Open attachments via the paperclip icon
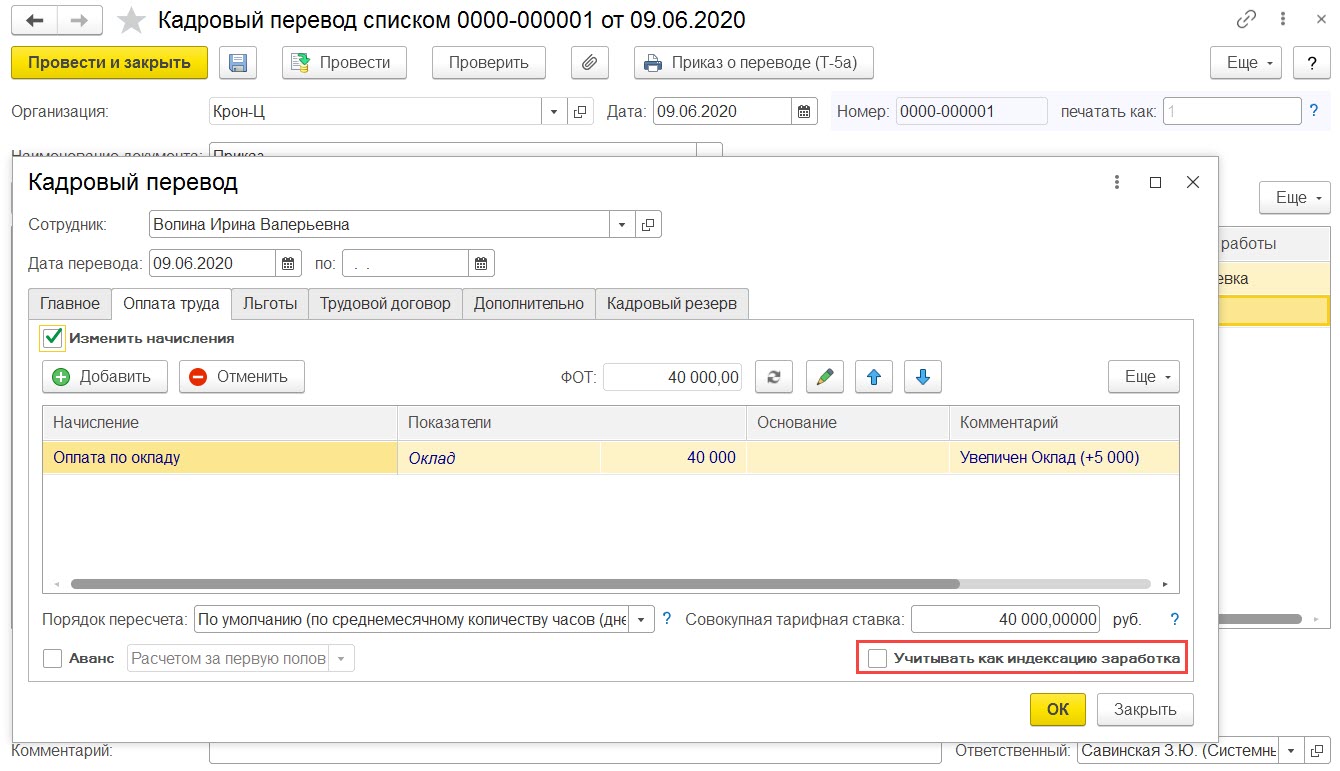Viewport: 1340px width, 771px height. pyautogui.click(x=590, y=63)
